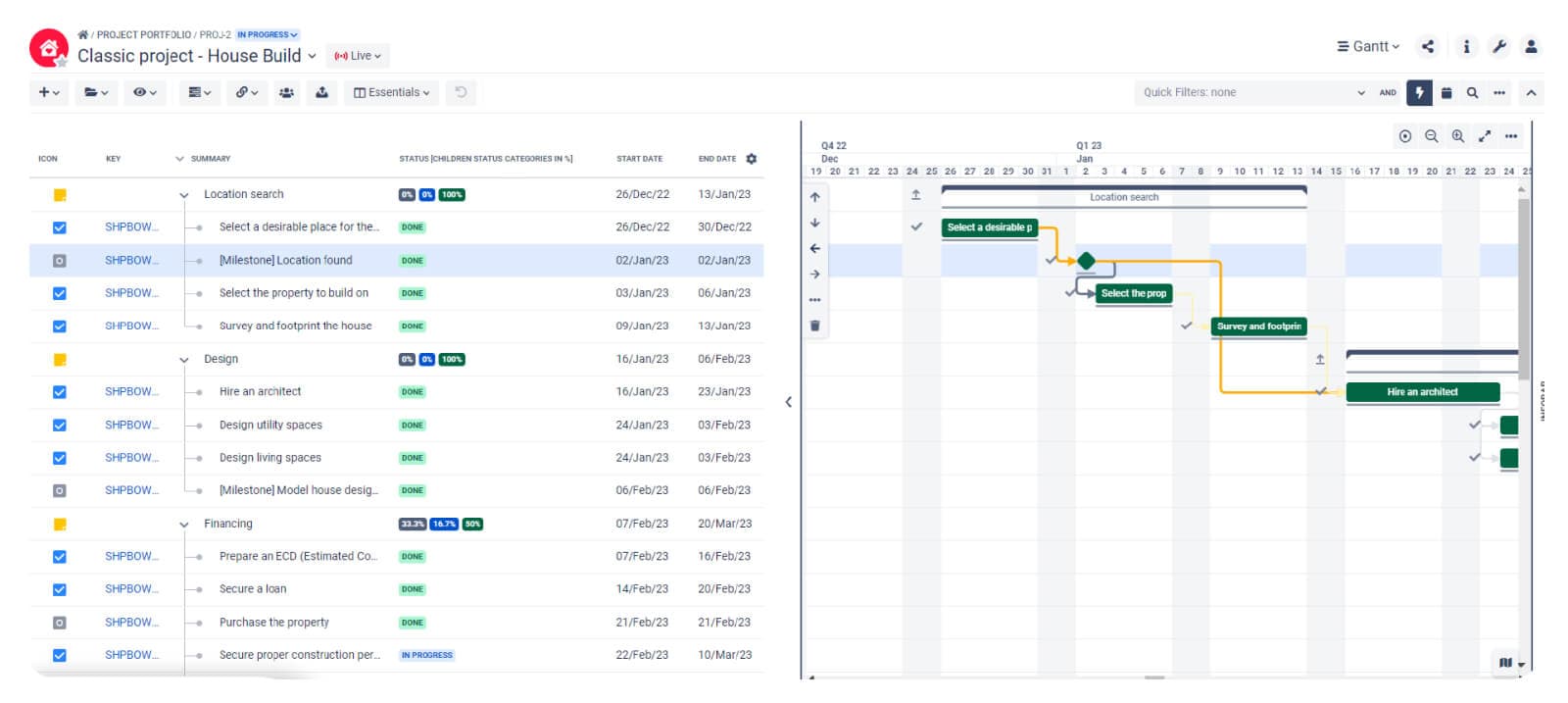Click the Hire an architect Gantt bar
The height and width of the screenshot is (703, 1568).
[x=1422, y=392]
